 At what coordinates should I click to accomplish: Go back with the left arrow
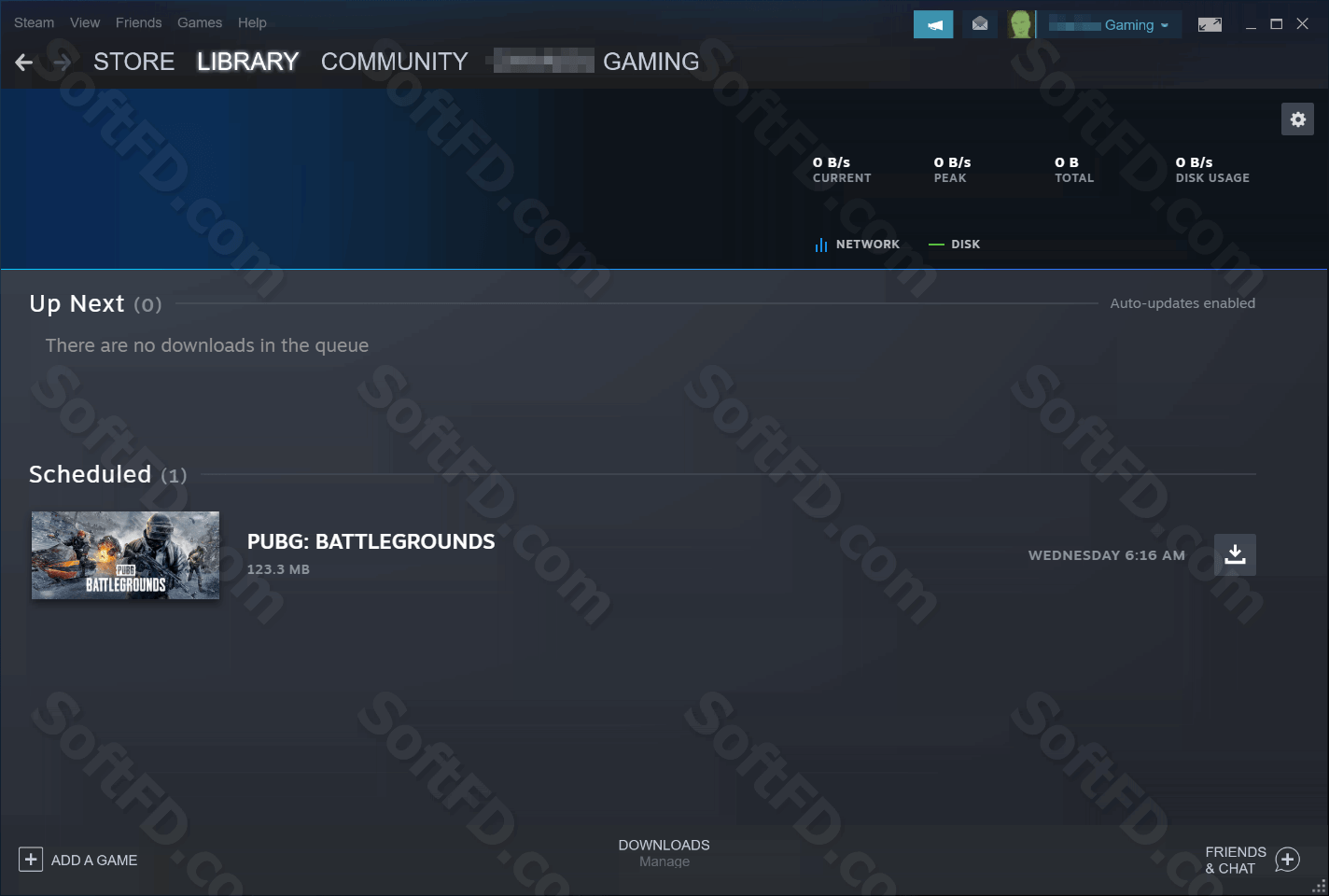[24, 63]
